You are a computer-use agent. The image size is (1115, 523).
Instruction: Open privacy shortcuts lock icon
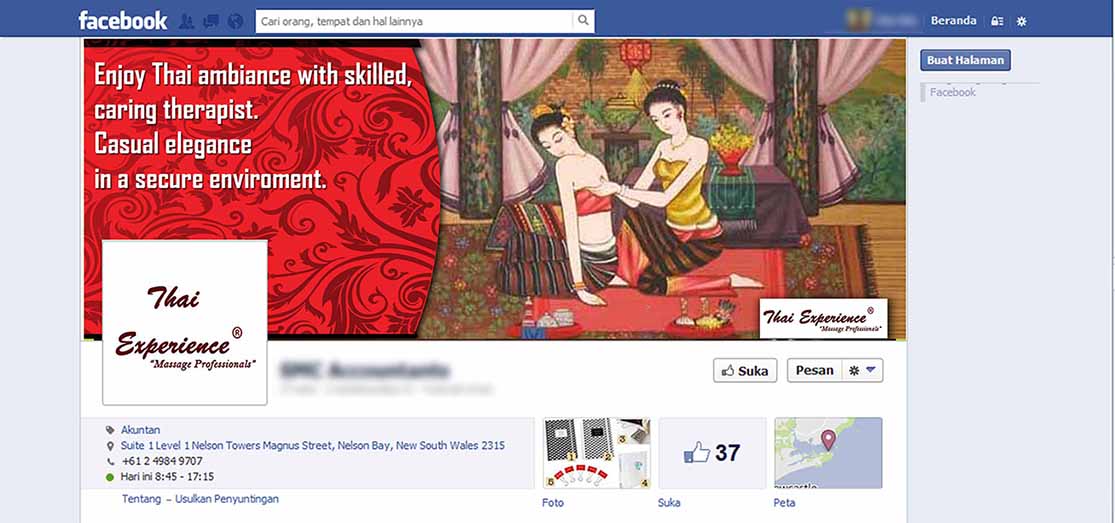tap(997, 21)
